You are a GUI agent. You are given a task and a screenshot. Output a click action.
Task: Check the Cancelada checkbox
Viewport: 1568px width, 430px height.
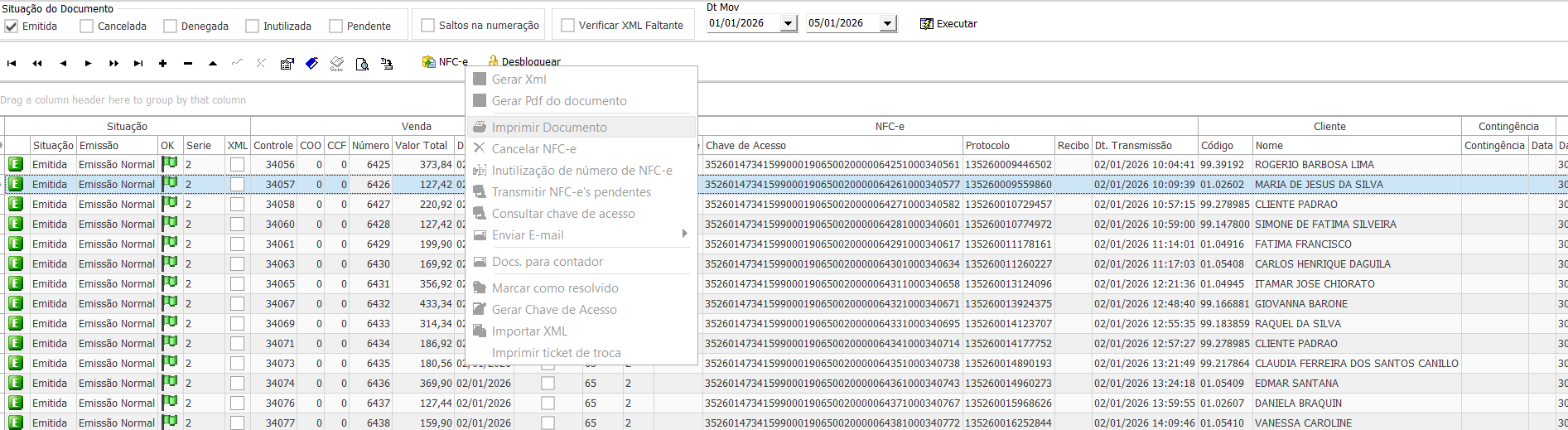86,26
